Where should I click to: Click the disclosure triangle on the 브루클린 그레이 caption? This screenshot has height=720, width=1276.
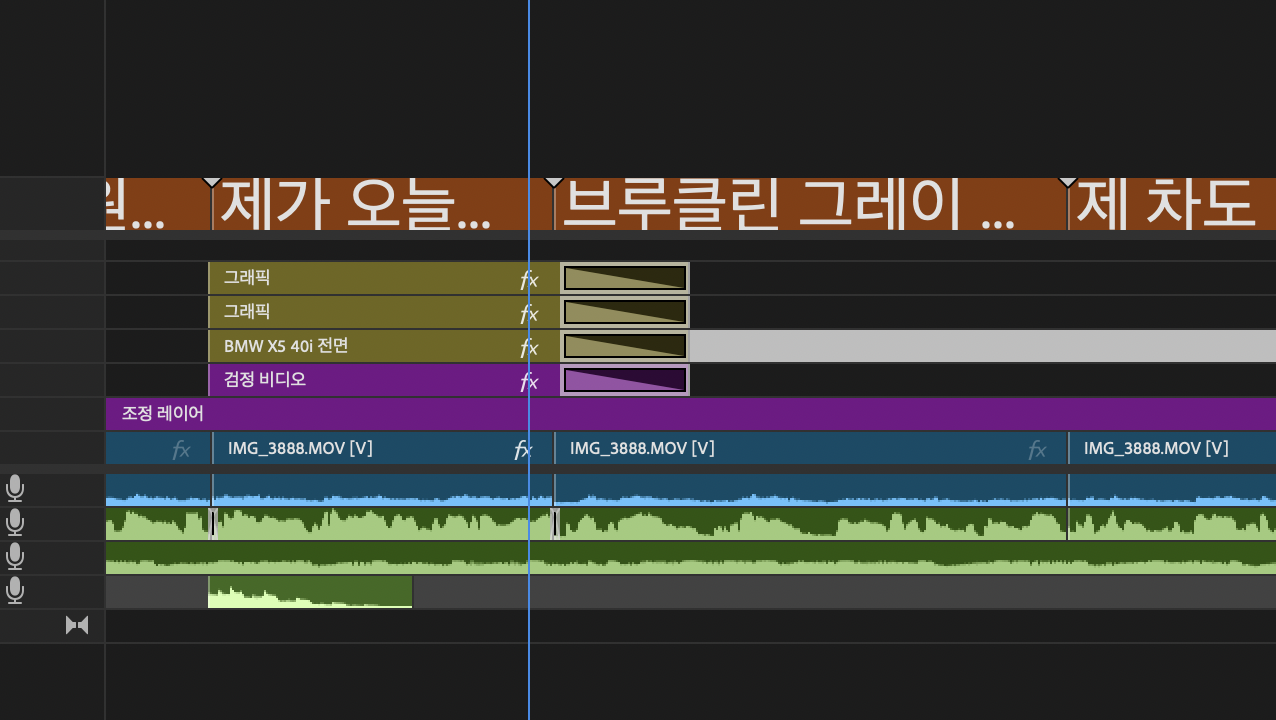point(554,180)
